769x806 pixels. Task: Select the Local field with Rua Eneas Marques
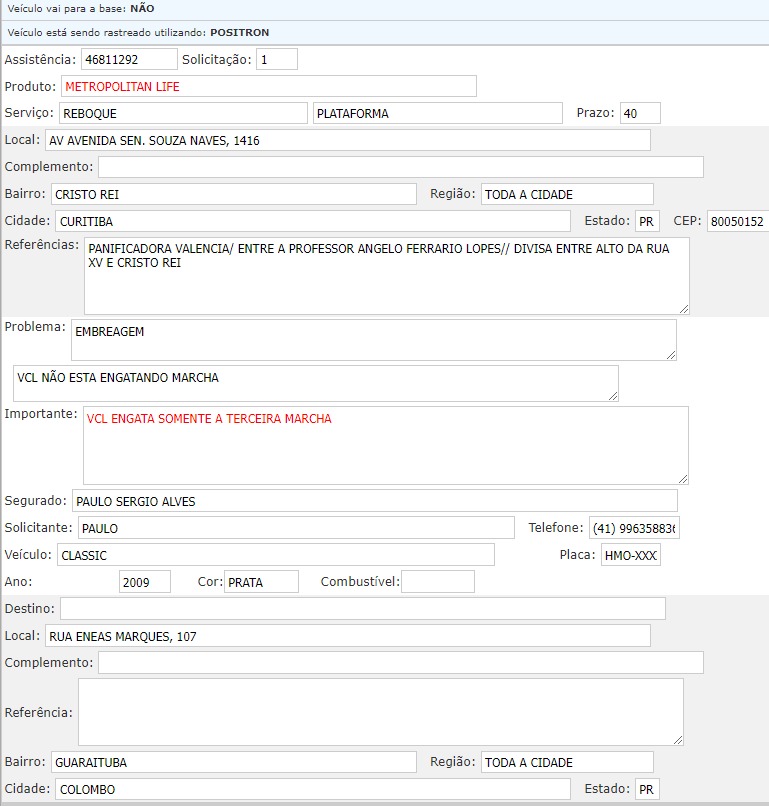click(347, 635)
